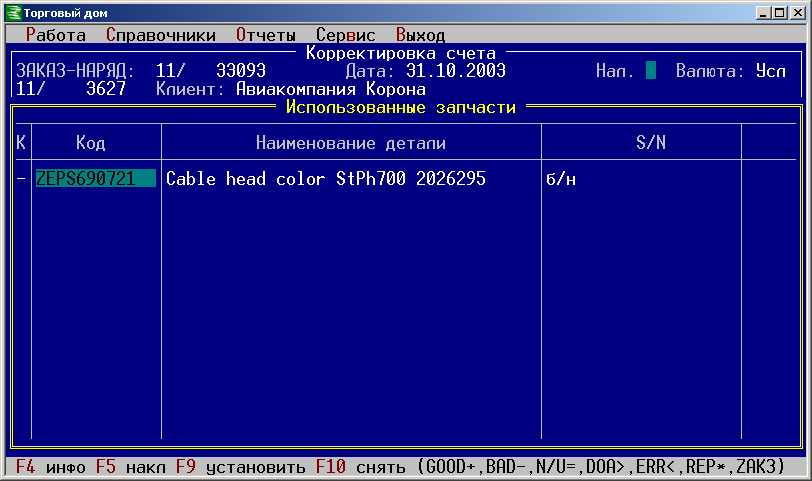Click the green Нал. indicator field
Image resolution: width=812 pixels, height=481 pixels.
(651, 70)
